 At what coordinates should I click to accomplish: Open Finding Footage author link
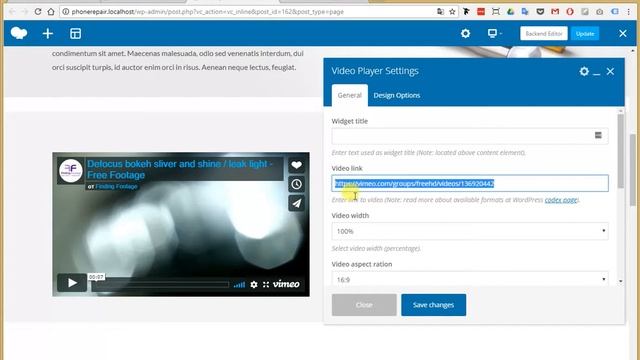(116, 187)
